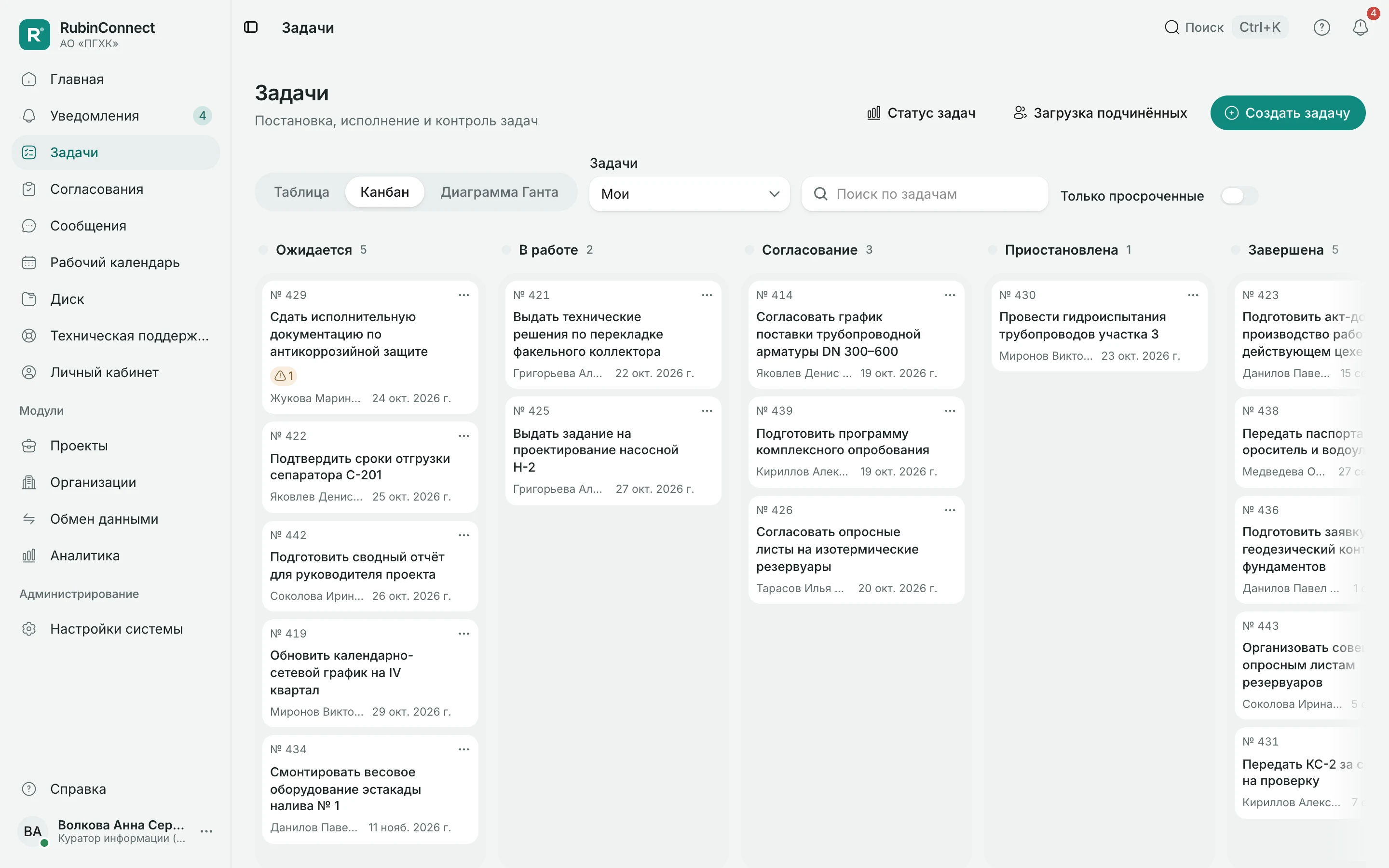This screenshot has height=868, width=1389.
Task: Open more options for task № 422
Action: point(464,436)
